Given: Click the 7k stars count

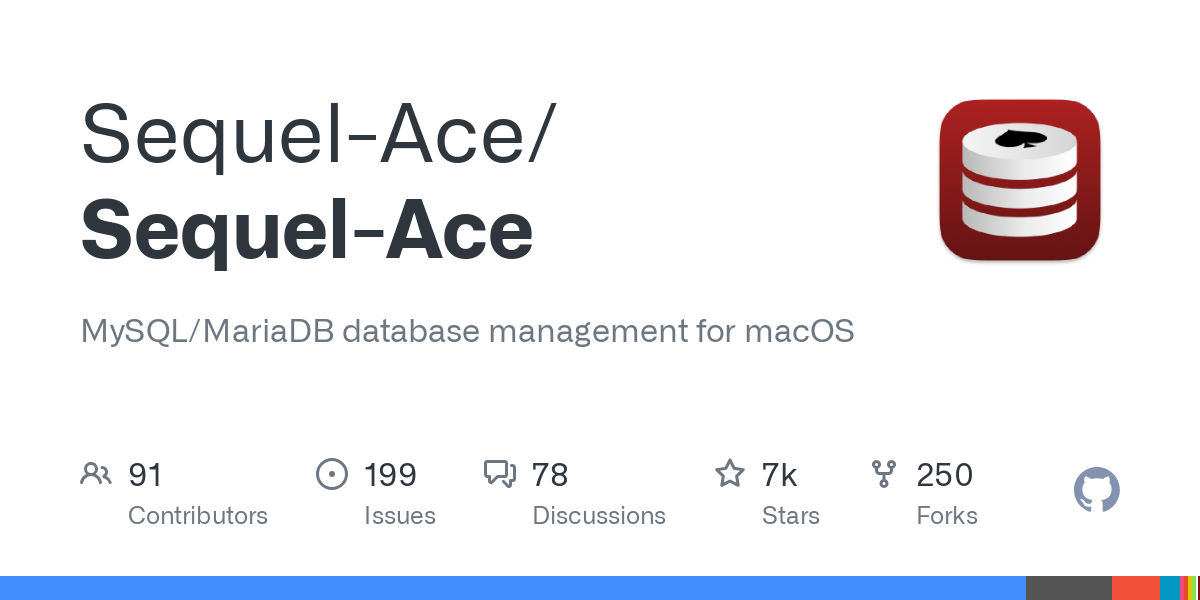Looking at the screenshot, I should pos(779,475).
